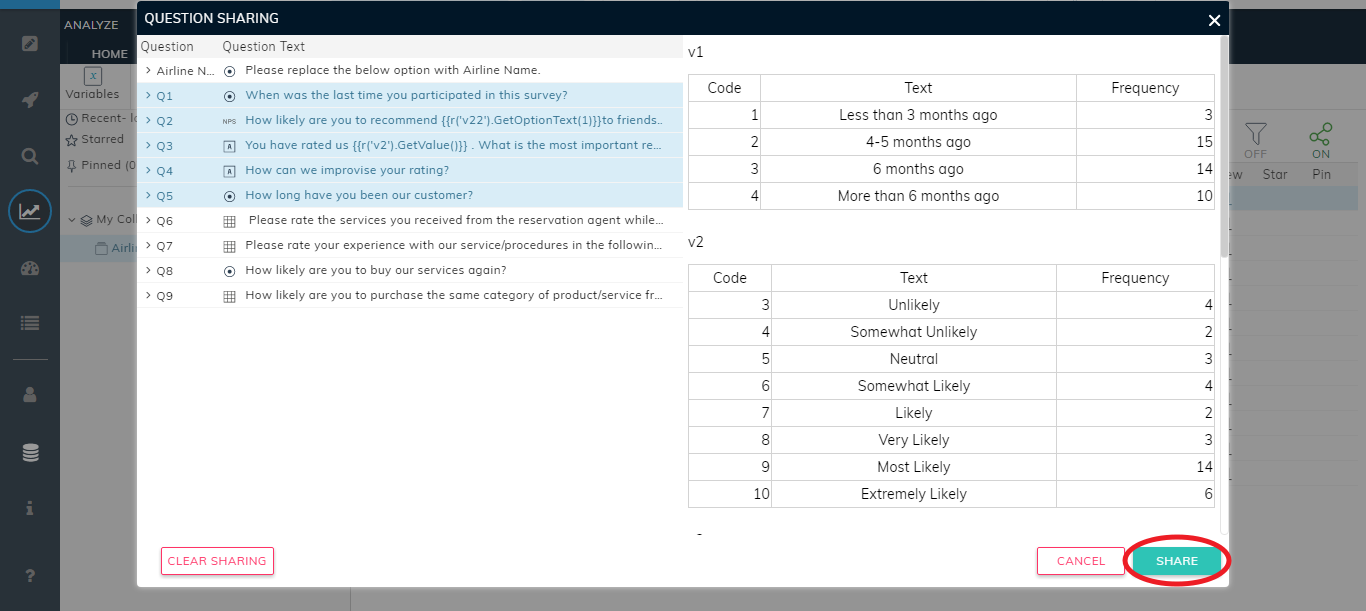Screen dimensions: 1366x611
Task: Click the v1 table Frequency column header
Action: point(1145,88)
